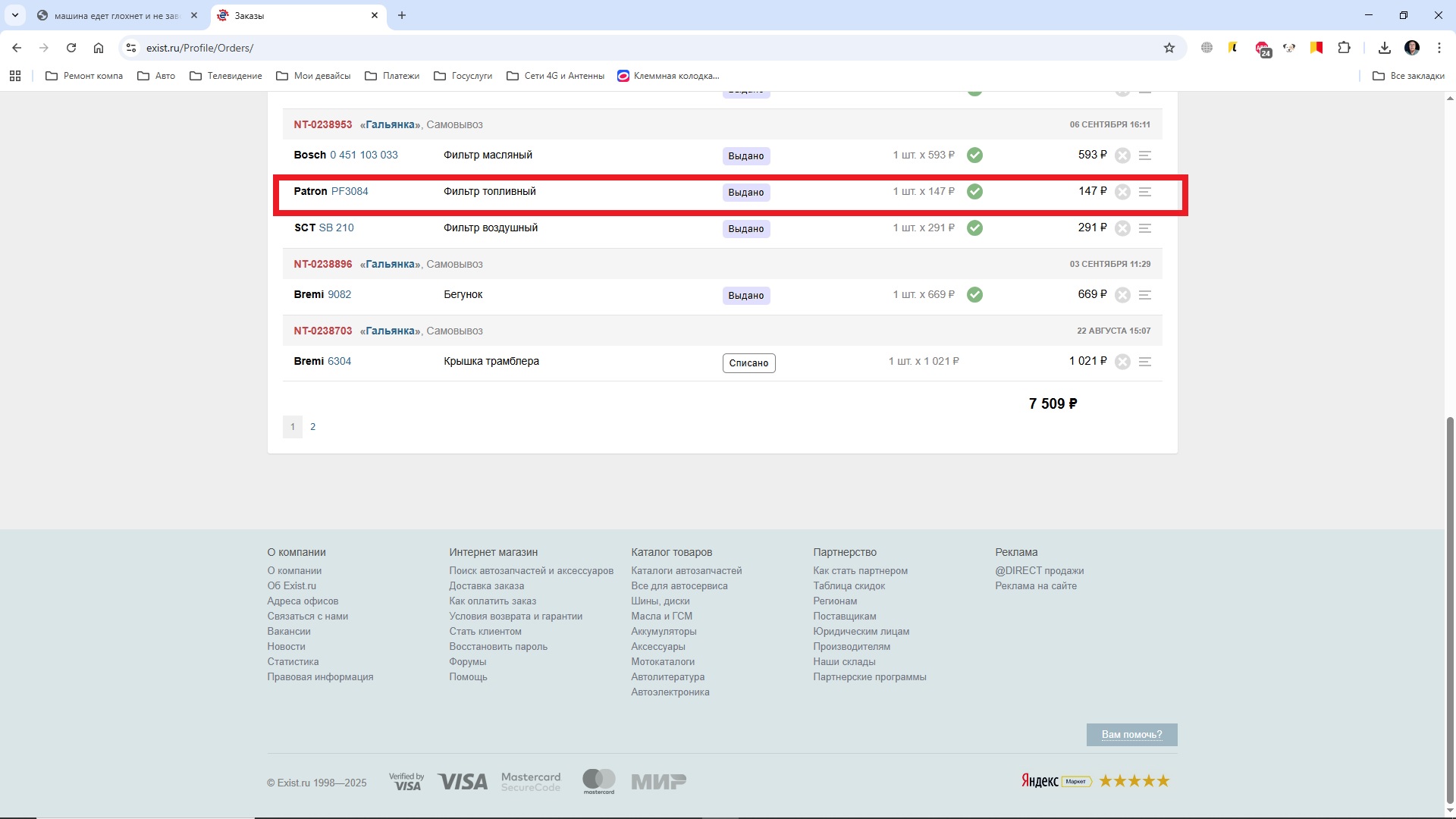Open browser downloads icon
The height and width of the screenshot is (819, 1456).
click(1385, 48)
